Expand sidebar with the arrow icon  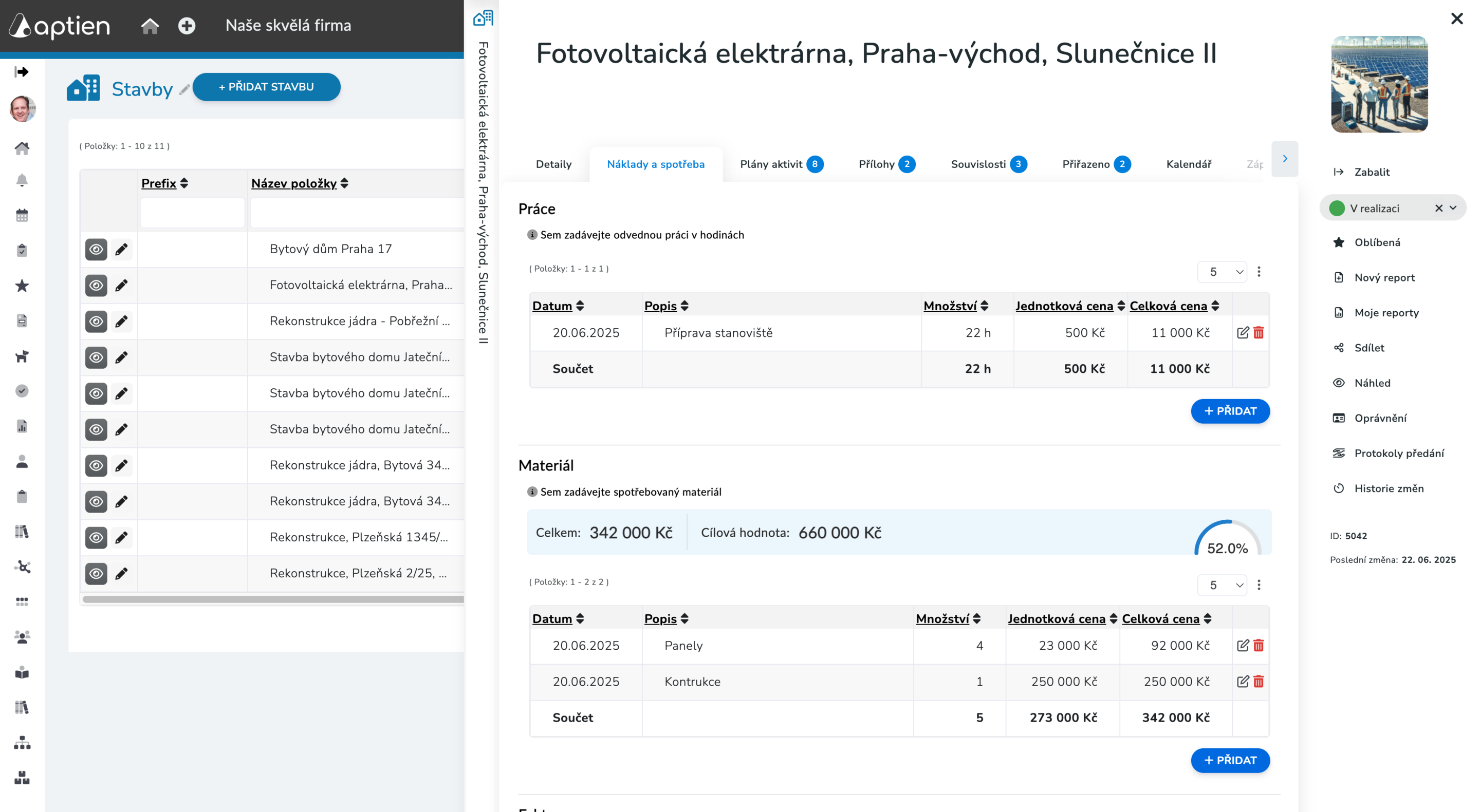22,72
